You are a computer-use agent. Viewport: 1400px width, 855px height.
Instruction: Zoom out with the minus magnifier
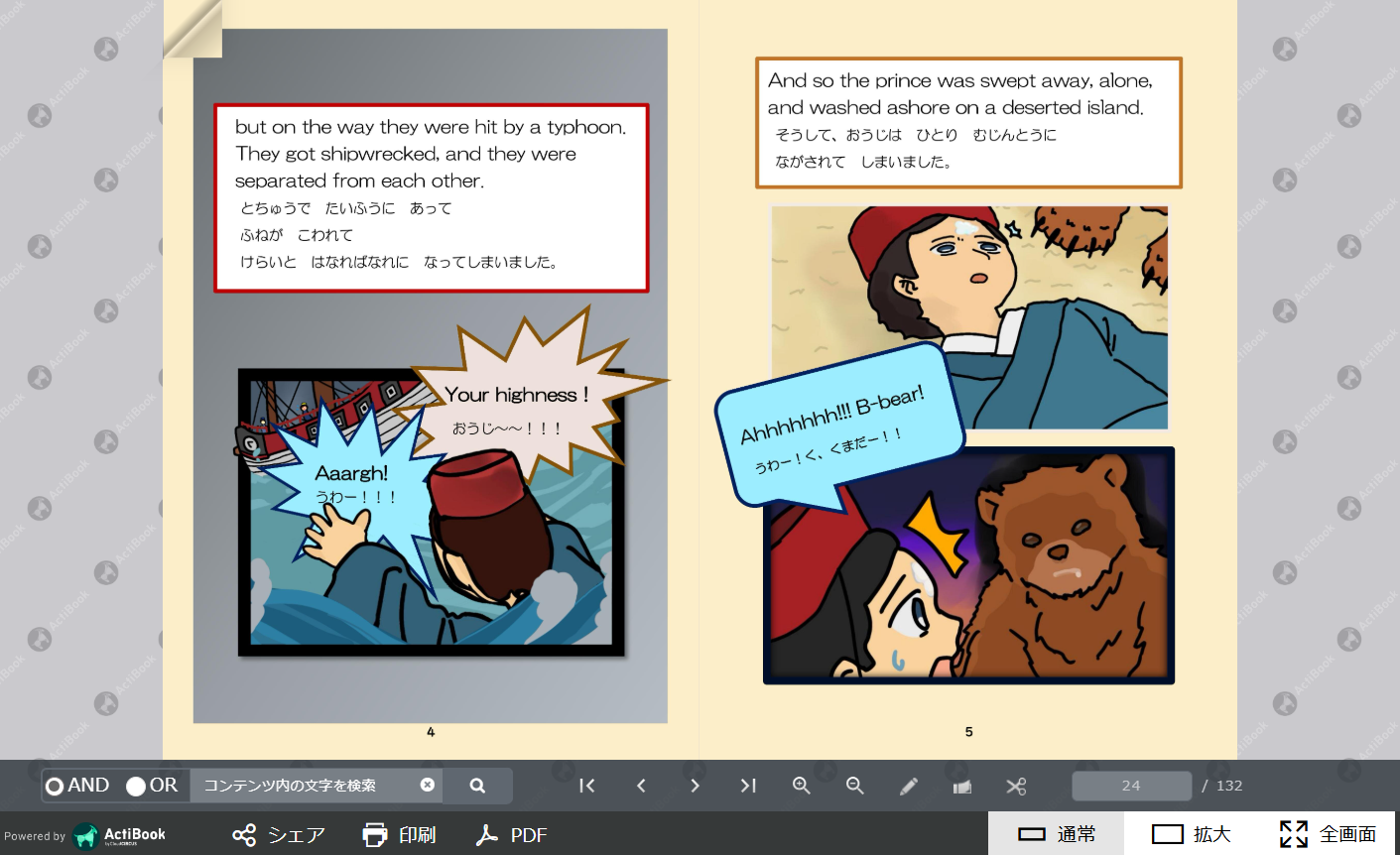click(x=855, y=786)
